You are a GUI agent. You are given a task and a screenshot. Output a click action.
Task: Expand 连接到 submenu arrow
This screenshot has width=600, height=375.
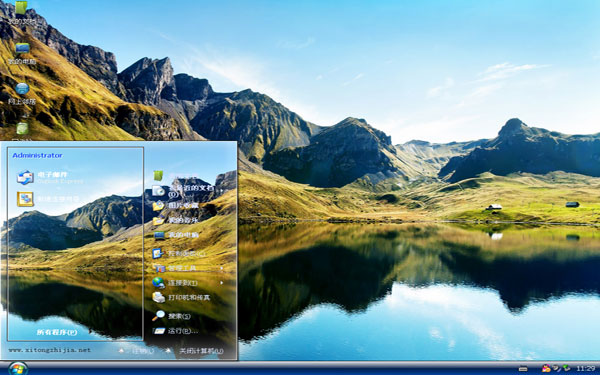click(x=222, y=283)
